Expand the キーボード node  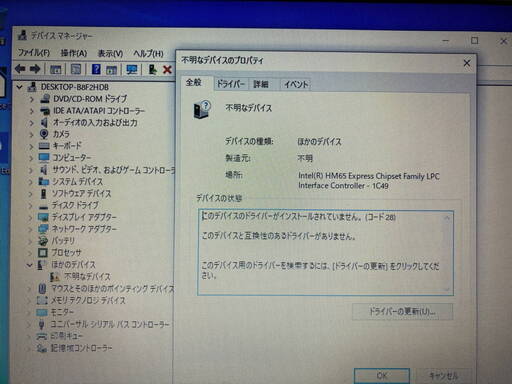pyautogui.click(x=31, y=146)
